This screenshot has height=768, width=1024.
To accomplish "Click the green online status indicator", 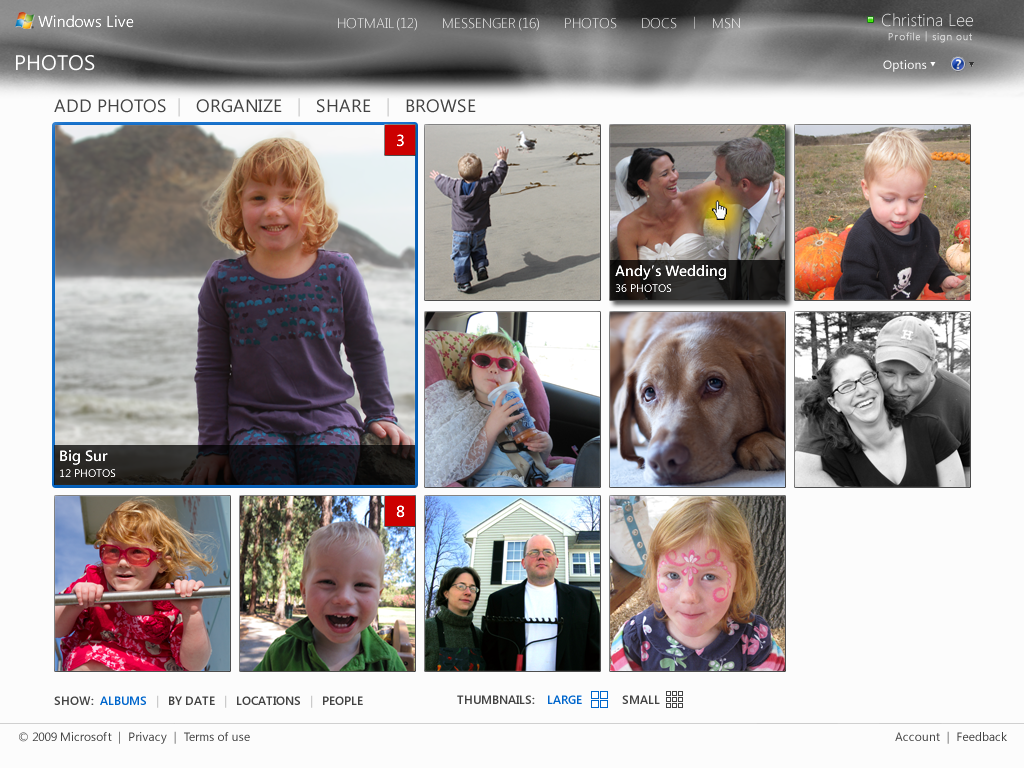I will click(870, 20).
